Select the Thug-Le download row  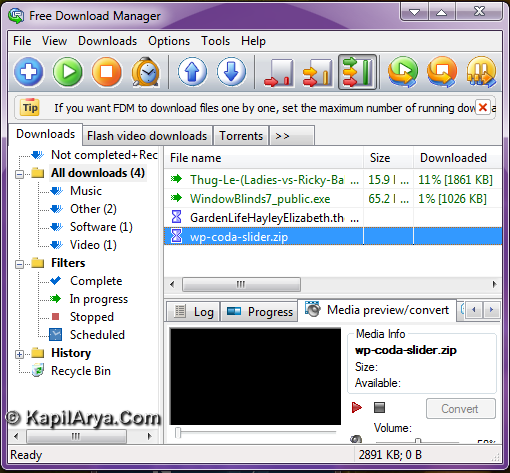coord(333,180)
